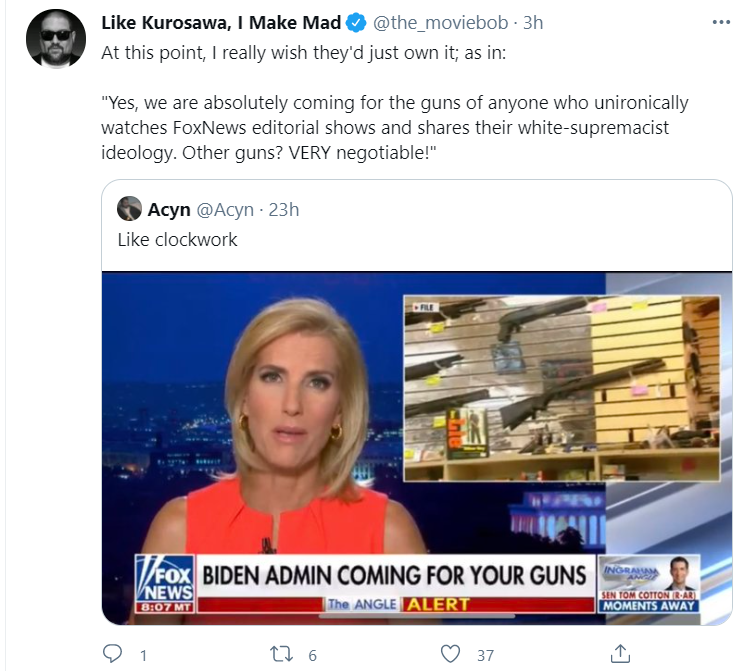Click the 3h timestamp link
753x671 pixels.
point(533,23)
